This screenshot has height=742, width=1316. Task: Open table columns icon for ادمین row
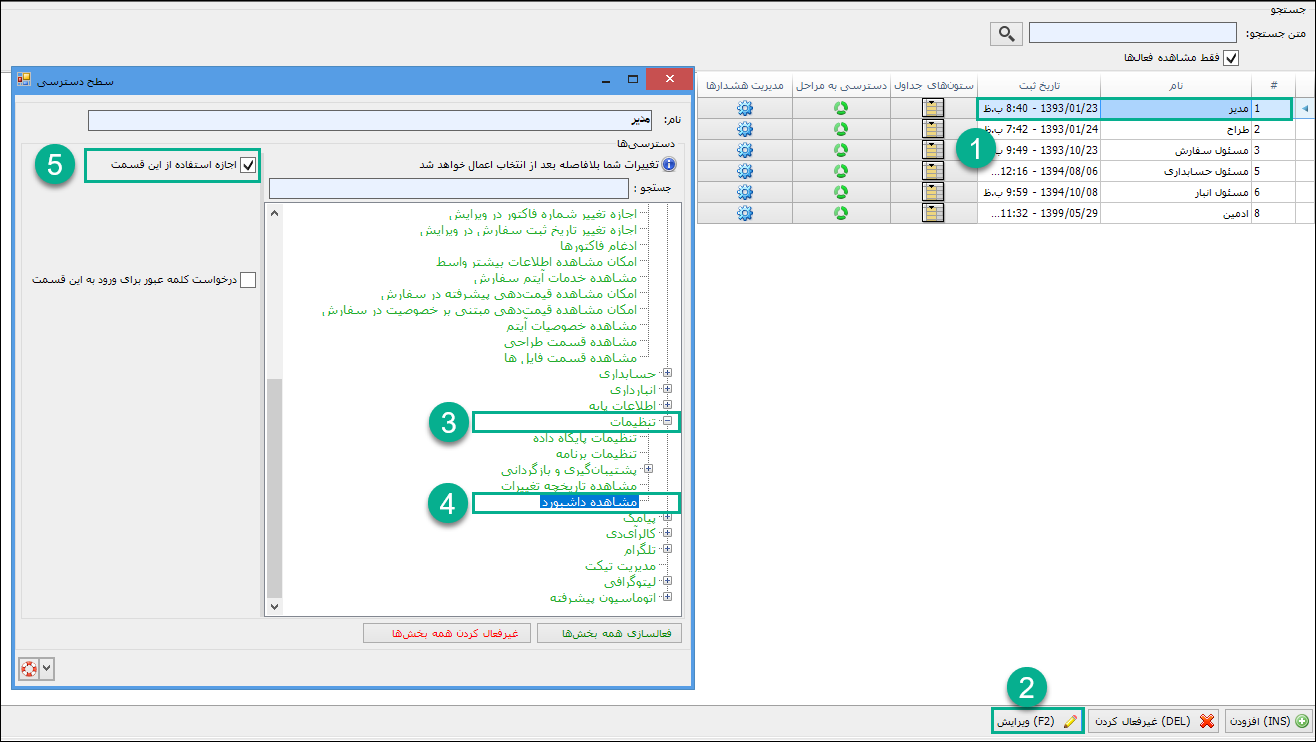(933, 213)
